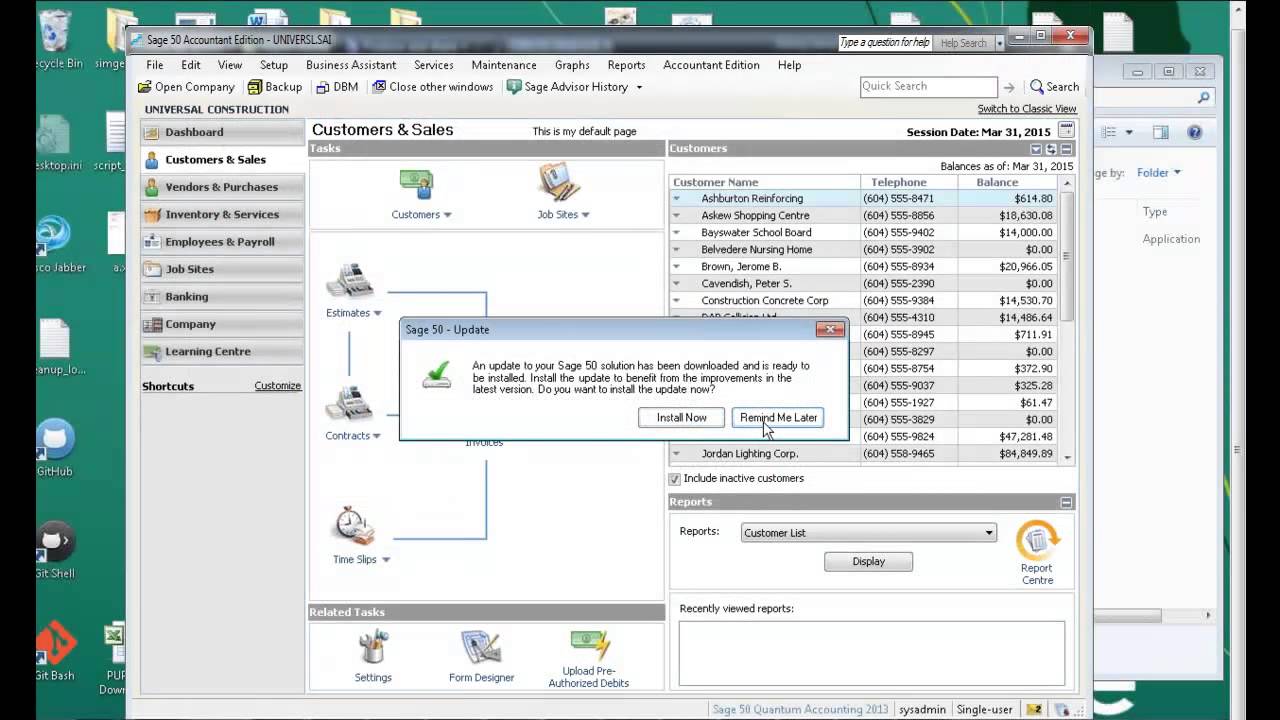Expand the Estimates dropdown arrow
The height and width of the screenshot is (720, 1280).
tap(377, 313)
